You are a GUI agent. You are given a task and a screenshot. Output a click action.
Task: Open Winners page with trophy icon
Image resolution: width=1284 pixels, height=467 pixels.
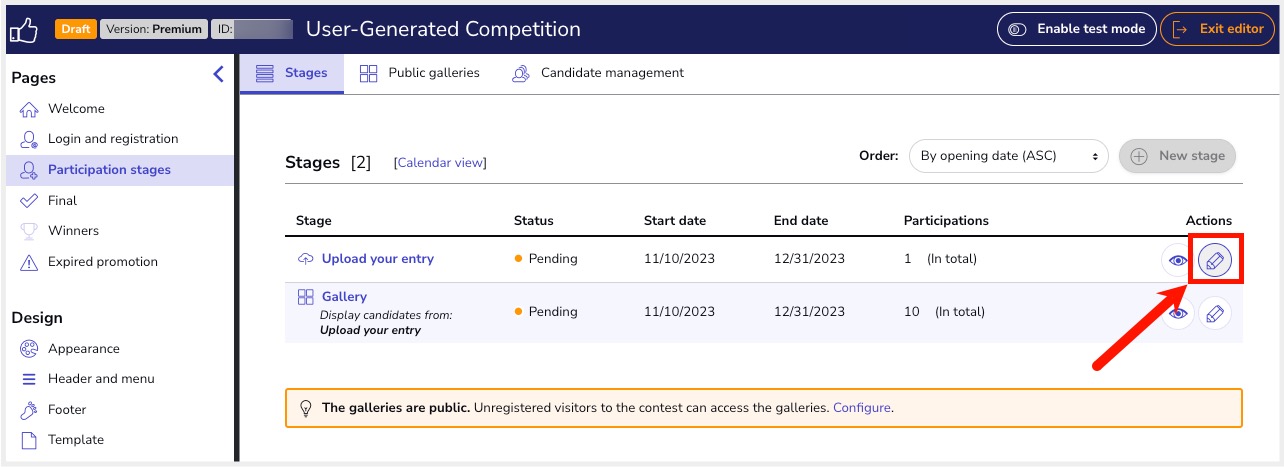tap(73, 231)
